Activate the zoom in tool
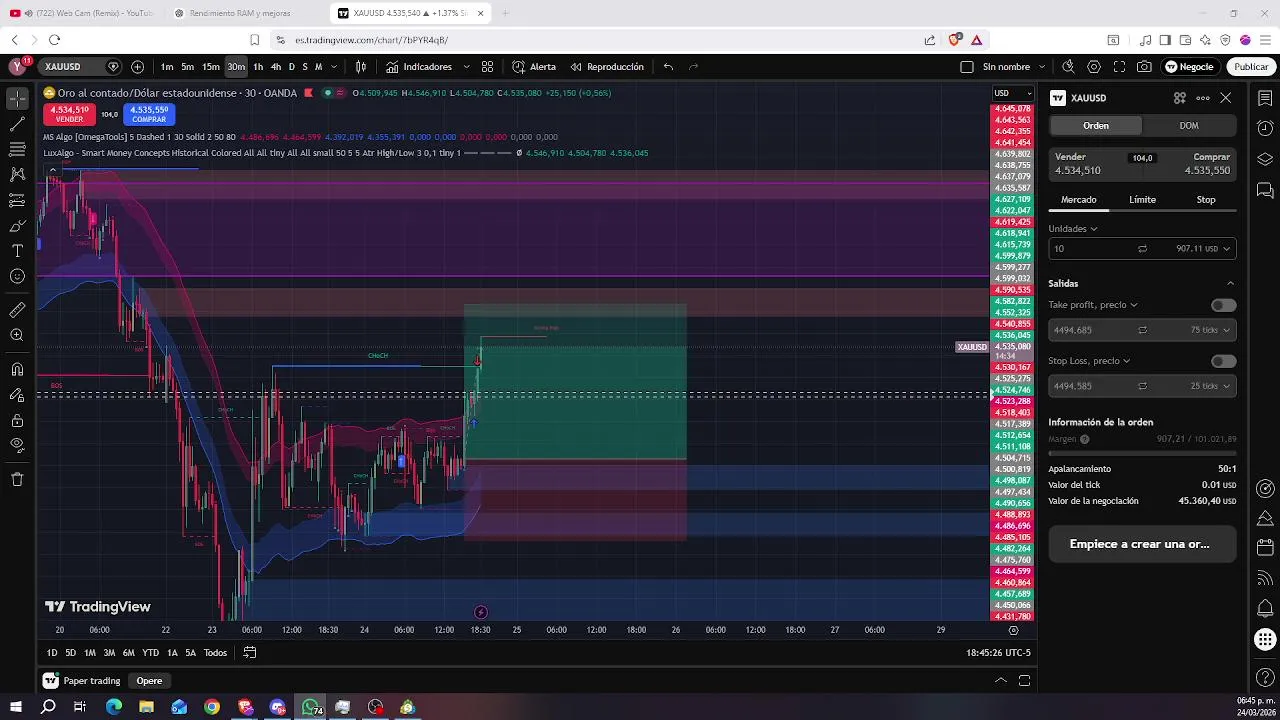The height and width of the screenshot is (720, 1280). click(17, 335)
